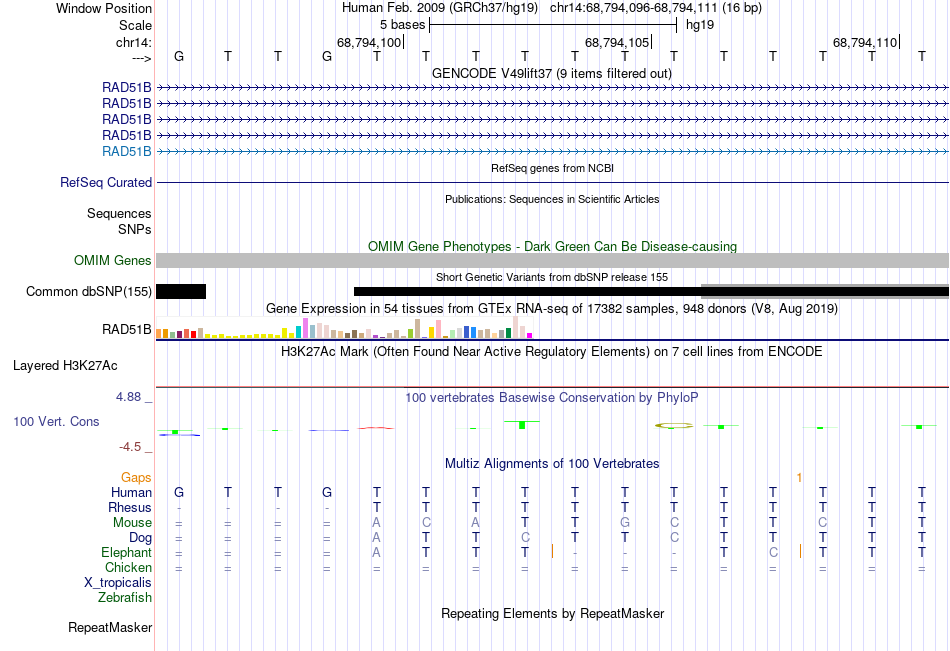The image size is (950, 651).
Task: Open the Gene Expression in 54 tissues GTEx title
Action: [x=552, y=309]
